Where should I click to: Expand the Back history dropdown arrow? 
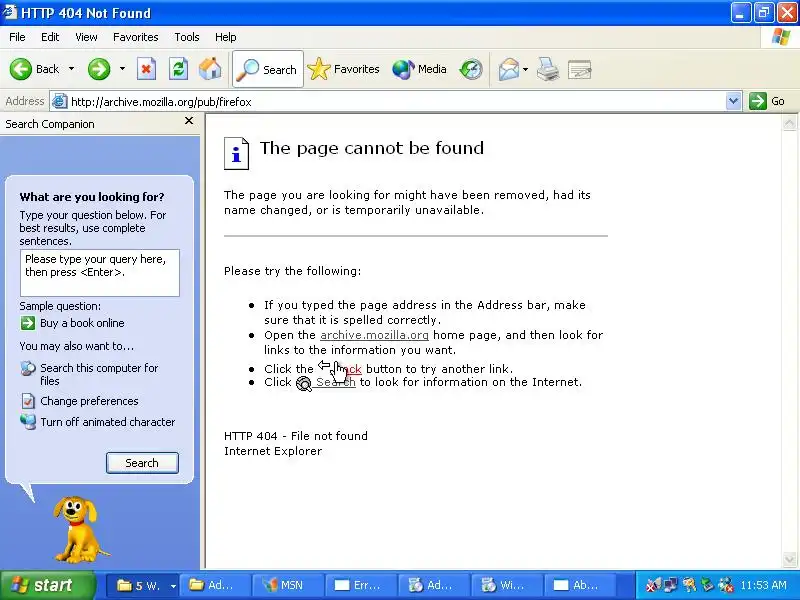tap(71, 69)
